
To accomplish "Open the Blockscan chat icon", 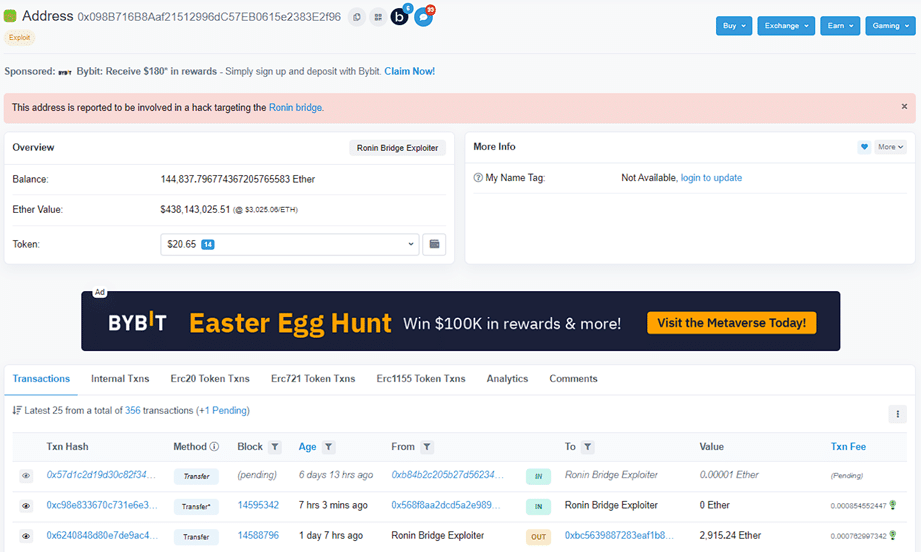I will coord(399,17).
